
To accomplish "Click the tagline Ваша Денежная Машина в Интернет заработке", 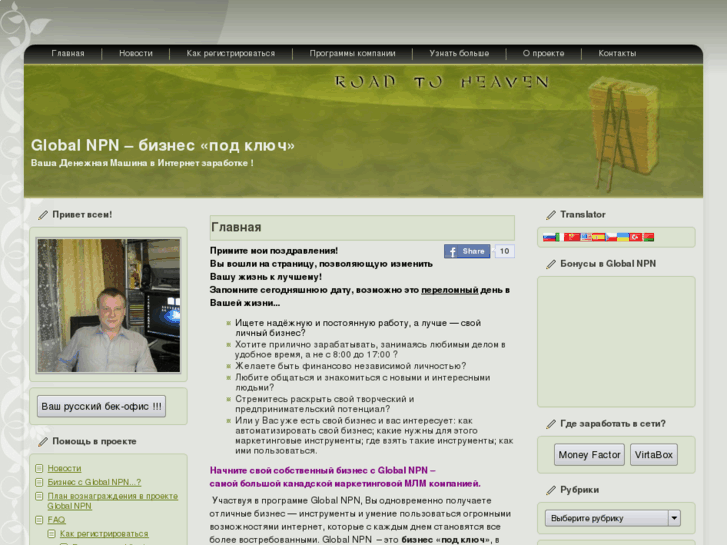I will (142, 163).
